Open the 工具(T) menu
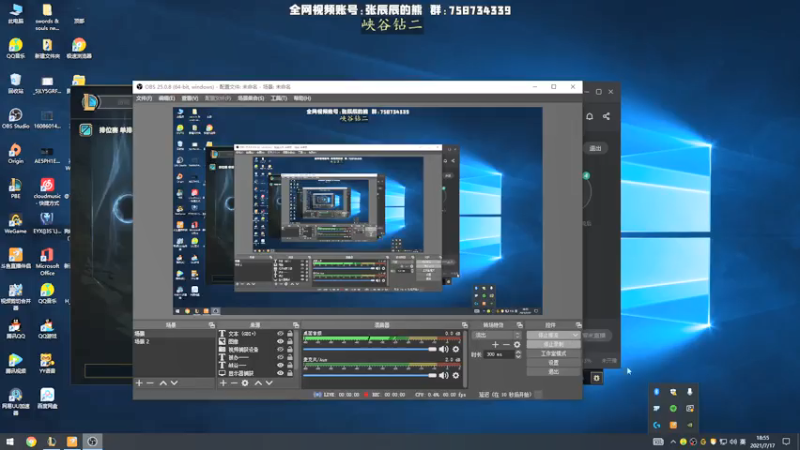The height and width of the screenshot is (450, 800). (279, 98)
